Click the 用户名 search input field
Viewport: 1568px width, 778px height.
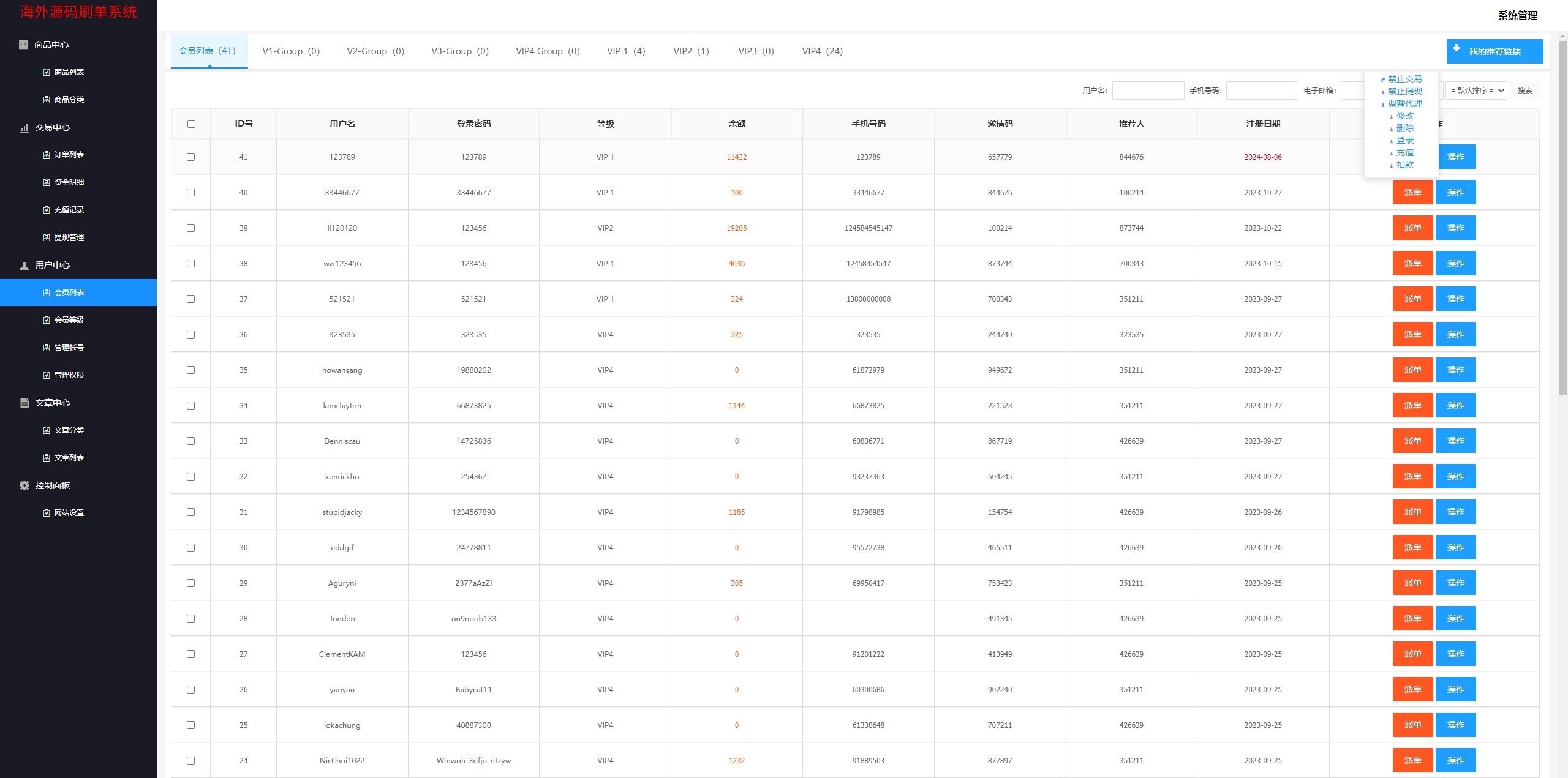coord(1148,91)
